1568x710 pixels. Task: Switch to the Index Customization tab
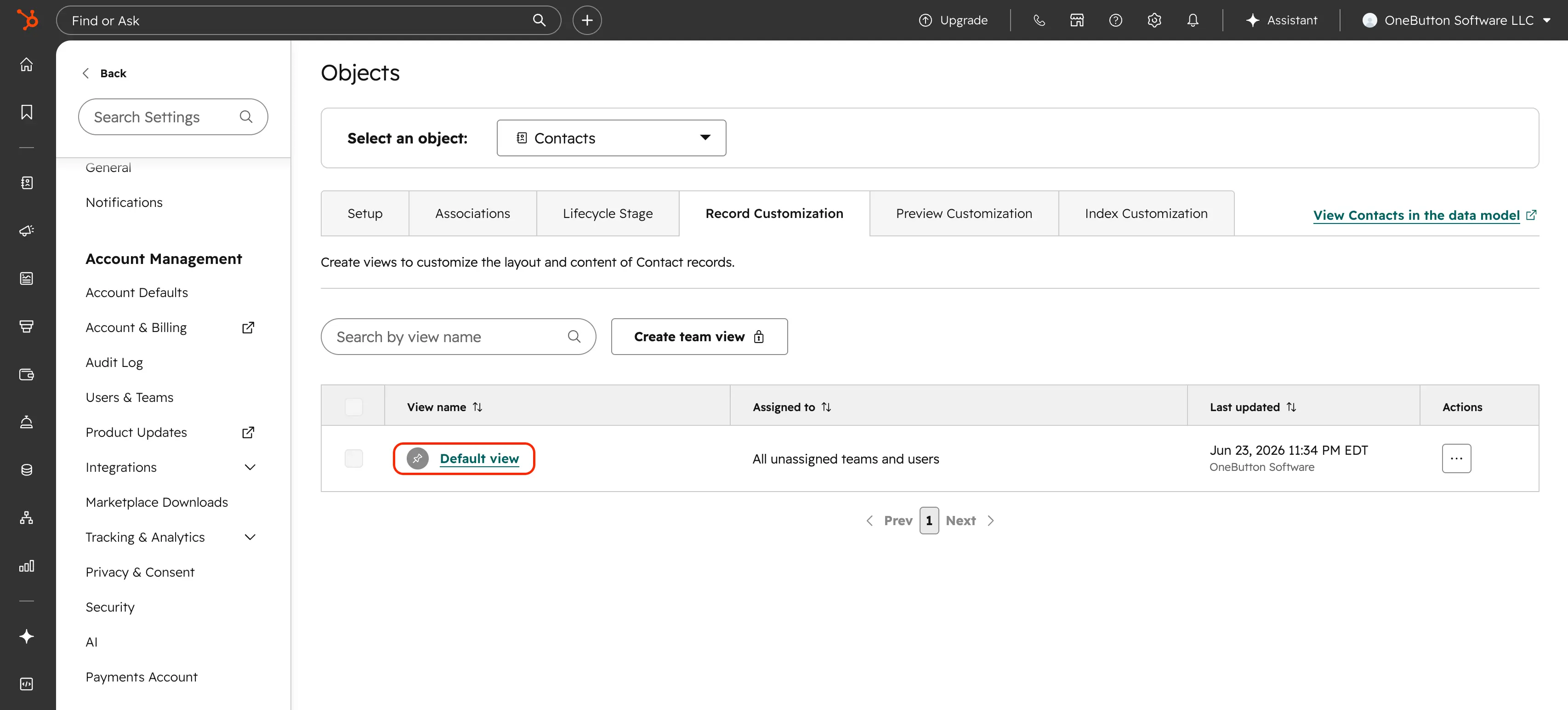coord(1146,214)
